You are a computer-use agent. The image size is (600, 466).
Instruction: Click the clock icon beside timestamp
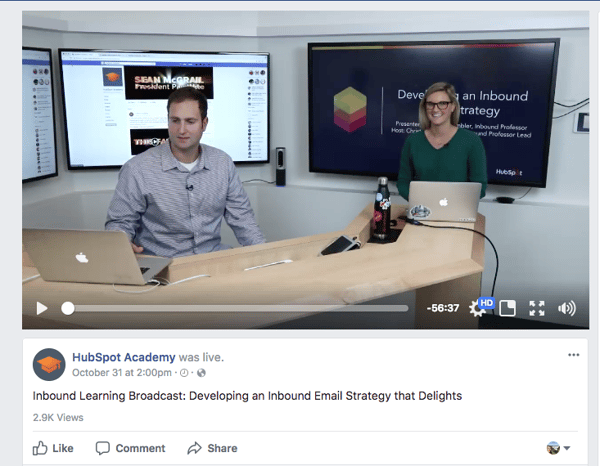pos(184,373)
